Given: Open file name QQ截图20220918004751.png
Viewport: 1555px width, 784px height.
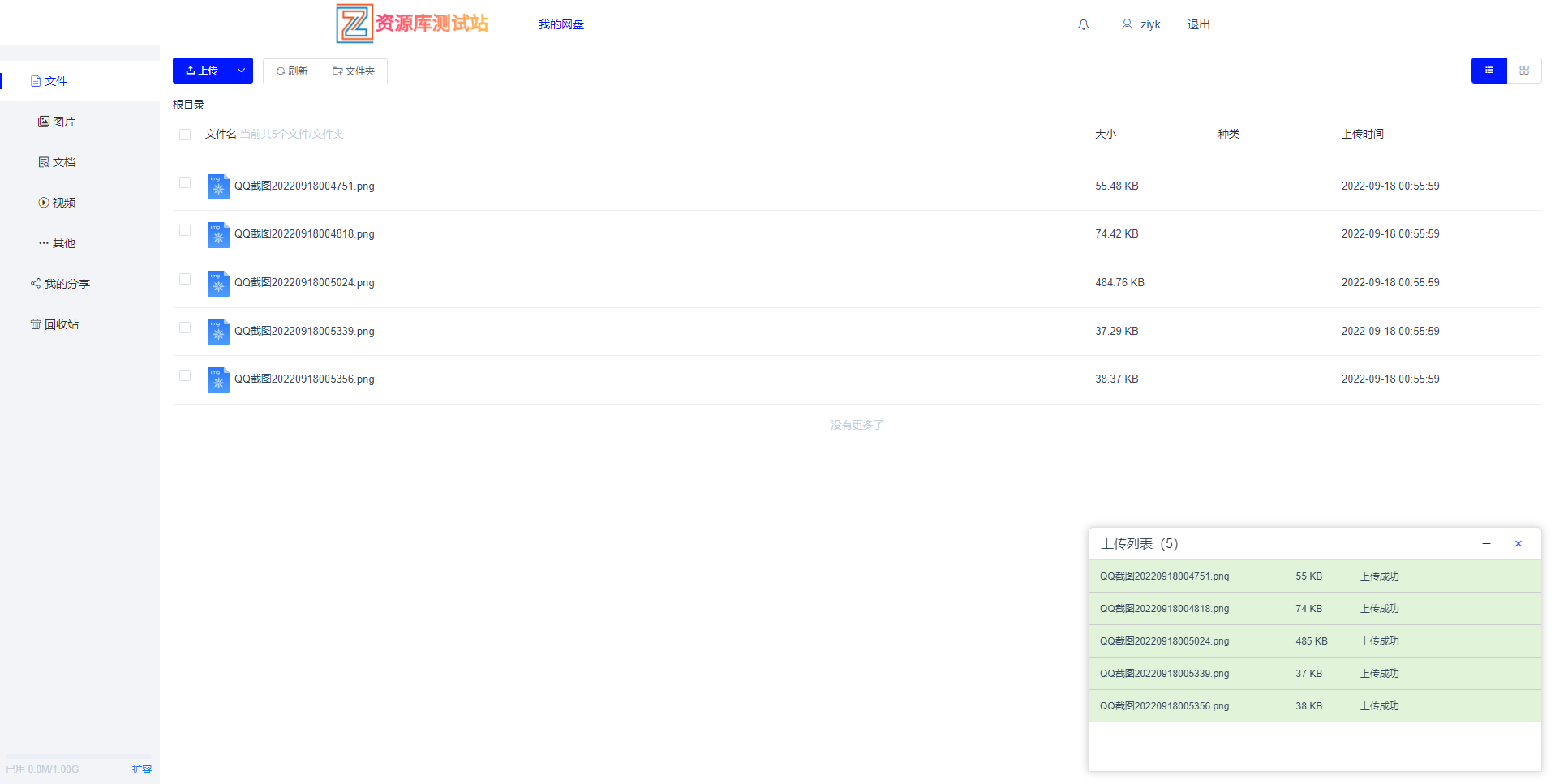Looking at the screenshot, I should (304, 186).
